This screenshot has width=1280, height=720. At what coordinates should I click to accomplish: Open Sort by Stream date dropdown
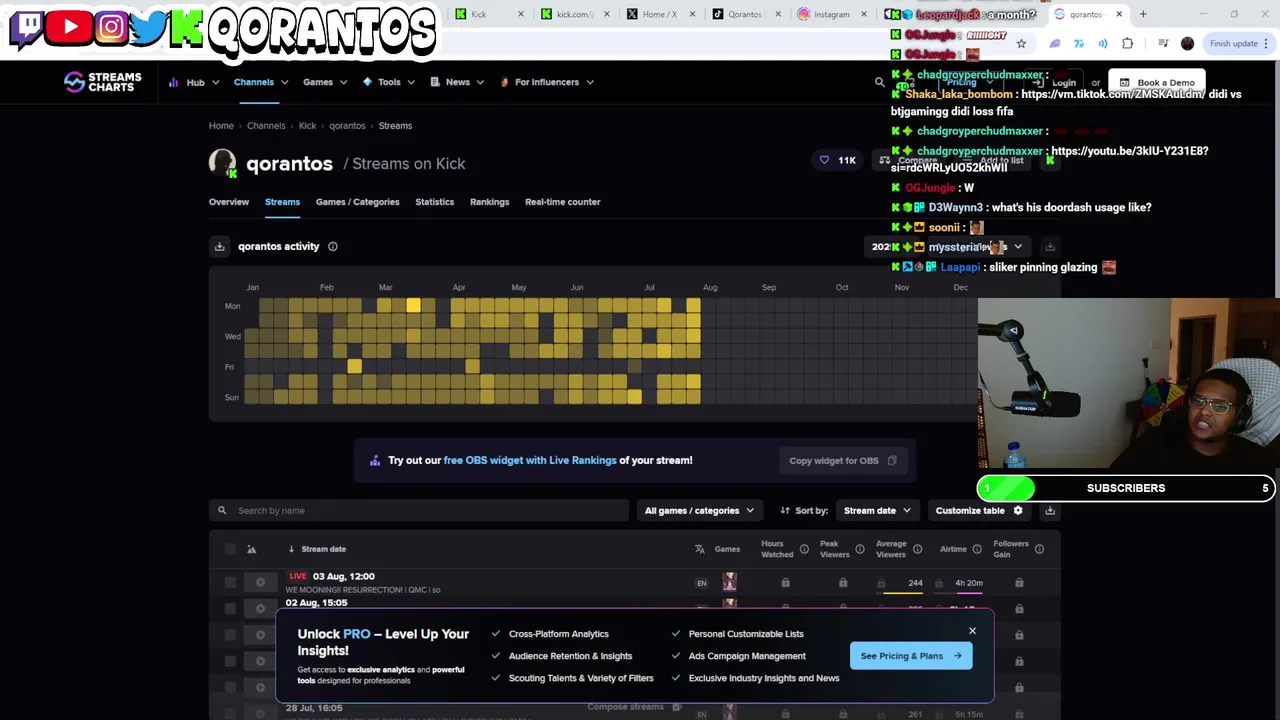point(877,511)
